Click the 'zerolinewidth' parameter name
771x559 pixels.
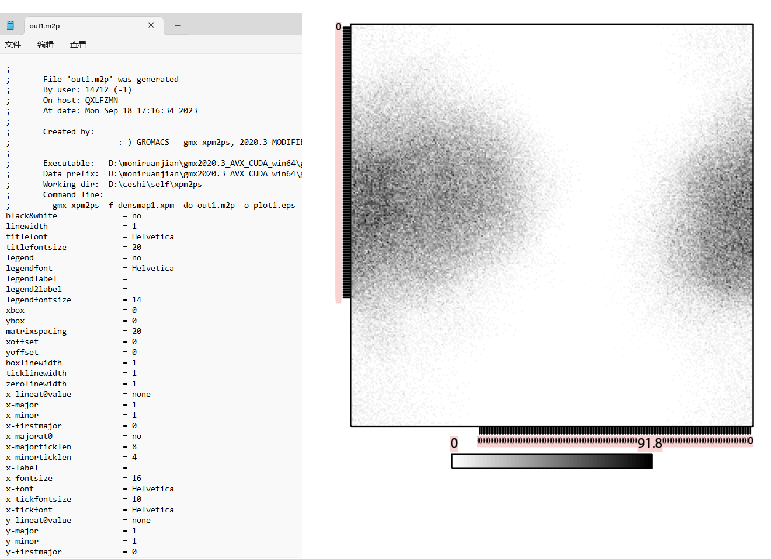(x=36, y=383)
